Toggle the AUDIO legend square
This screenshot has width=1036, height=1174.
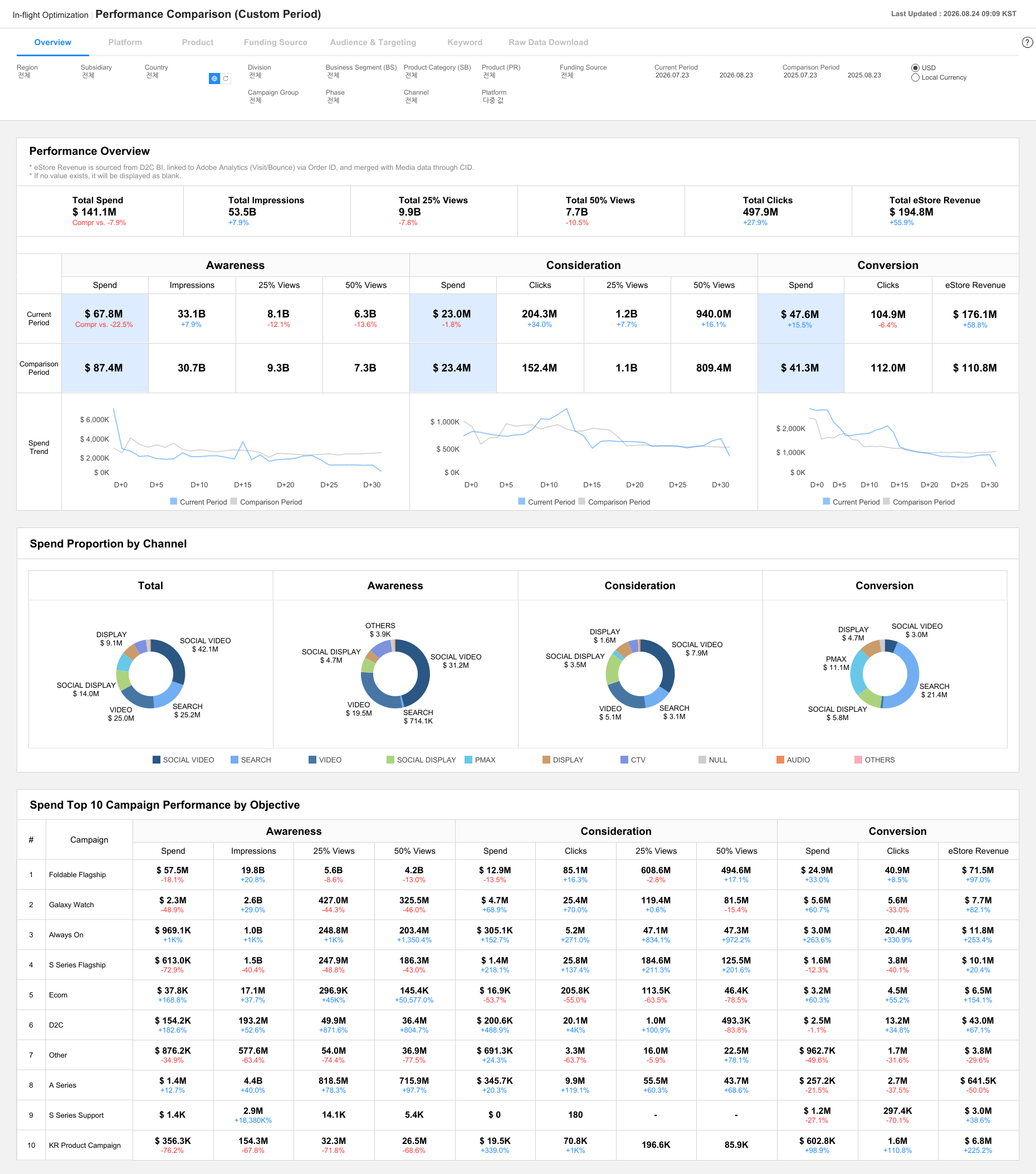(780, 760)
